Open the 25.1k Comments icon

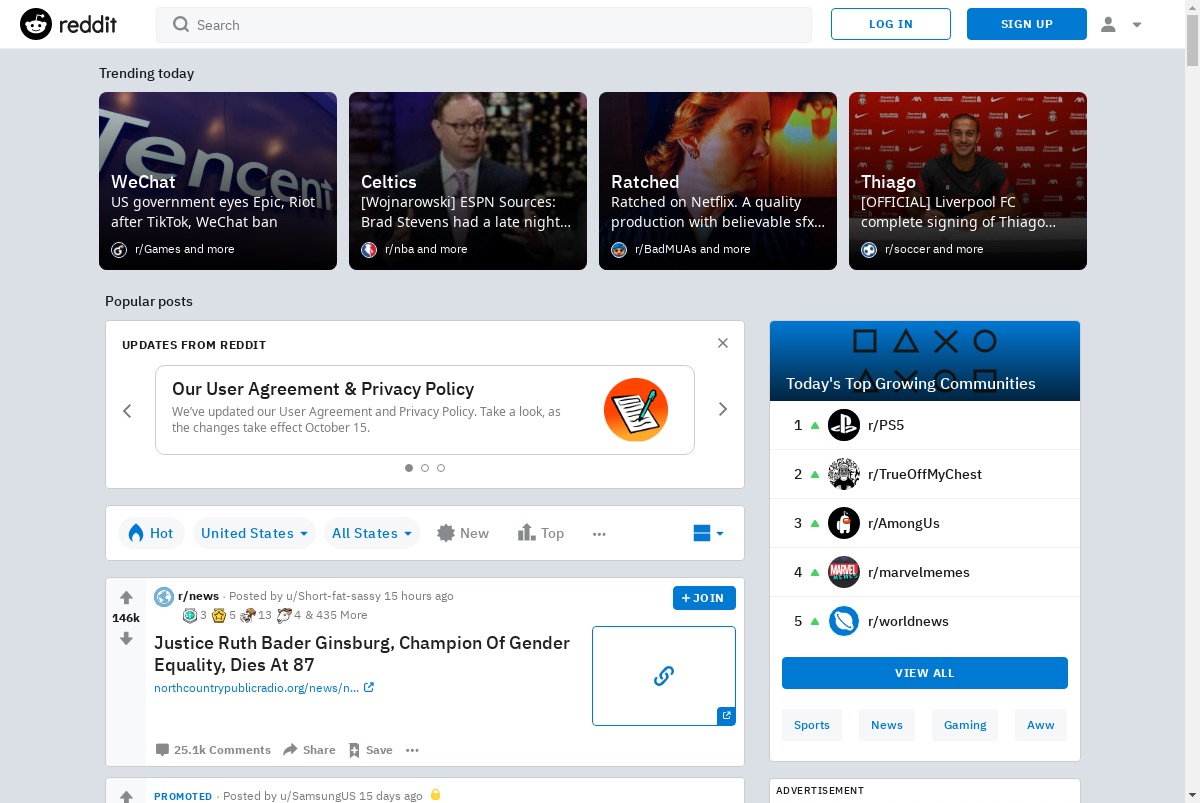click(x=162, y=750)
